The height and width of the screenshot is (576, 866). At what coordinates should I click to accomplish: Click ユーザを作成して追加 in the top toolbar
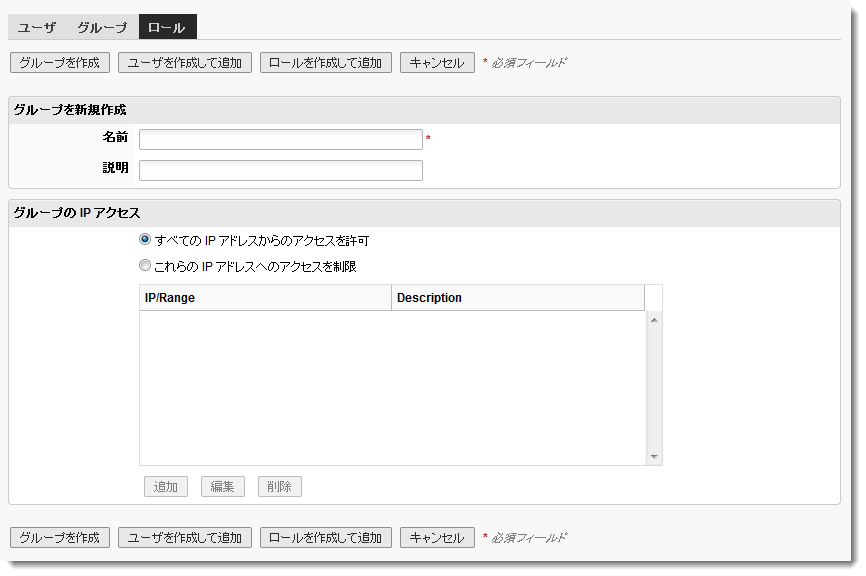tap(184, 62)
